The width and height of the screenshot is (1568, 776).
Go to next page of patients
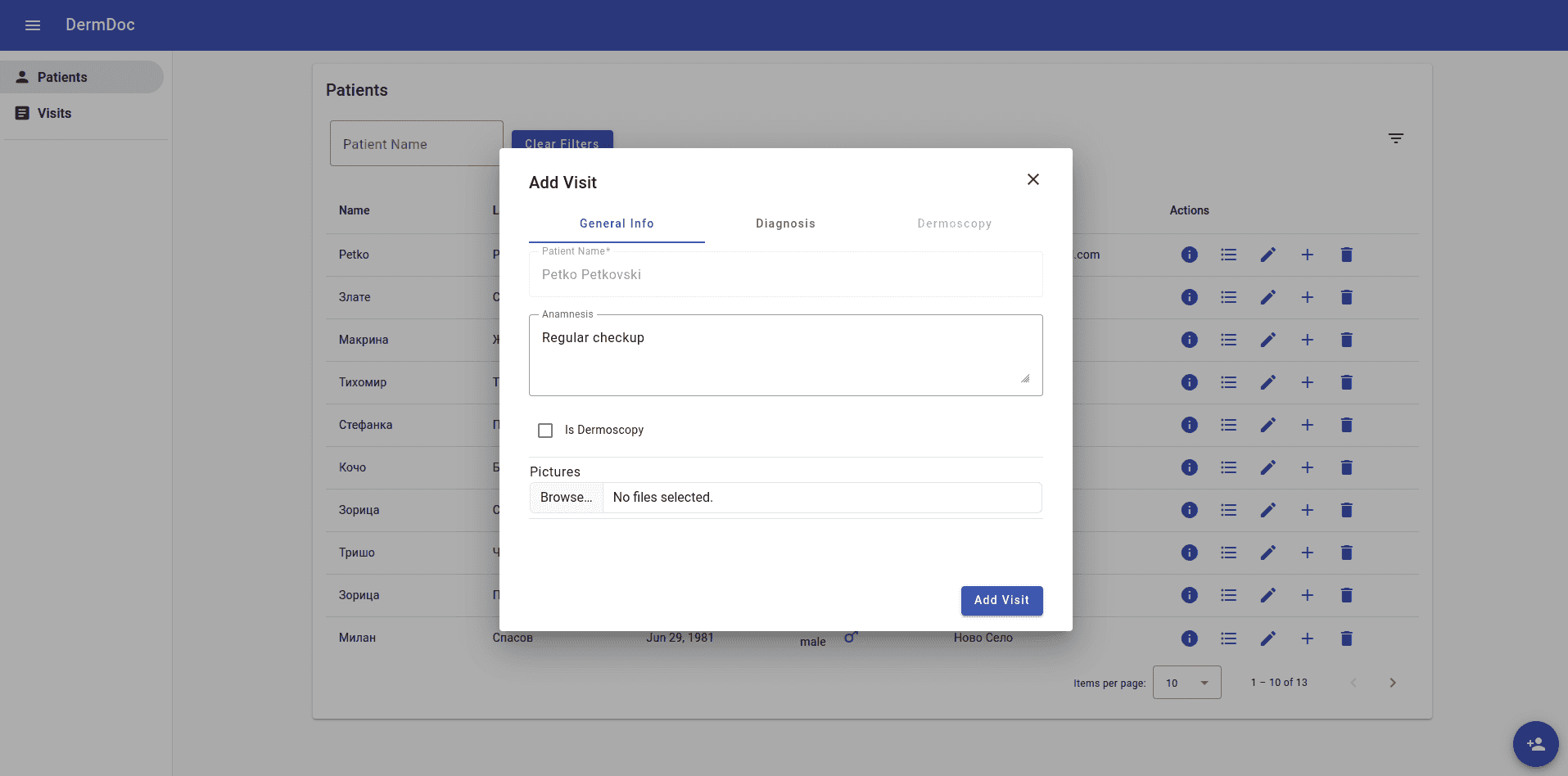click(1392, 683)
